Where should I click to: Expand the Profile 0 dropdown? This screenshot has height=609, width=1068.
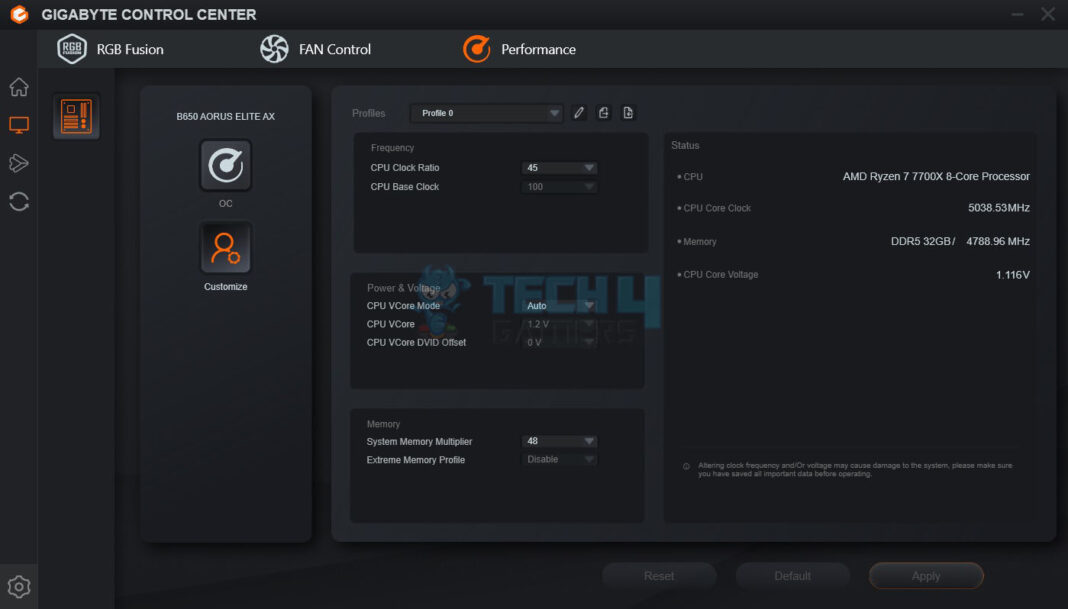coord(487,113)
